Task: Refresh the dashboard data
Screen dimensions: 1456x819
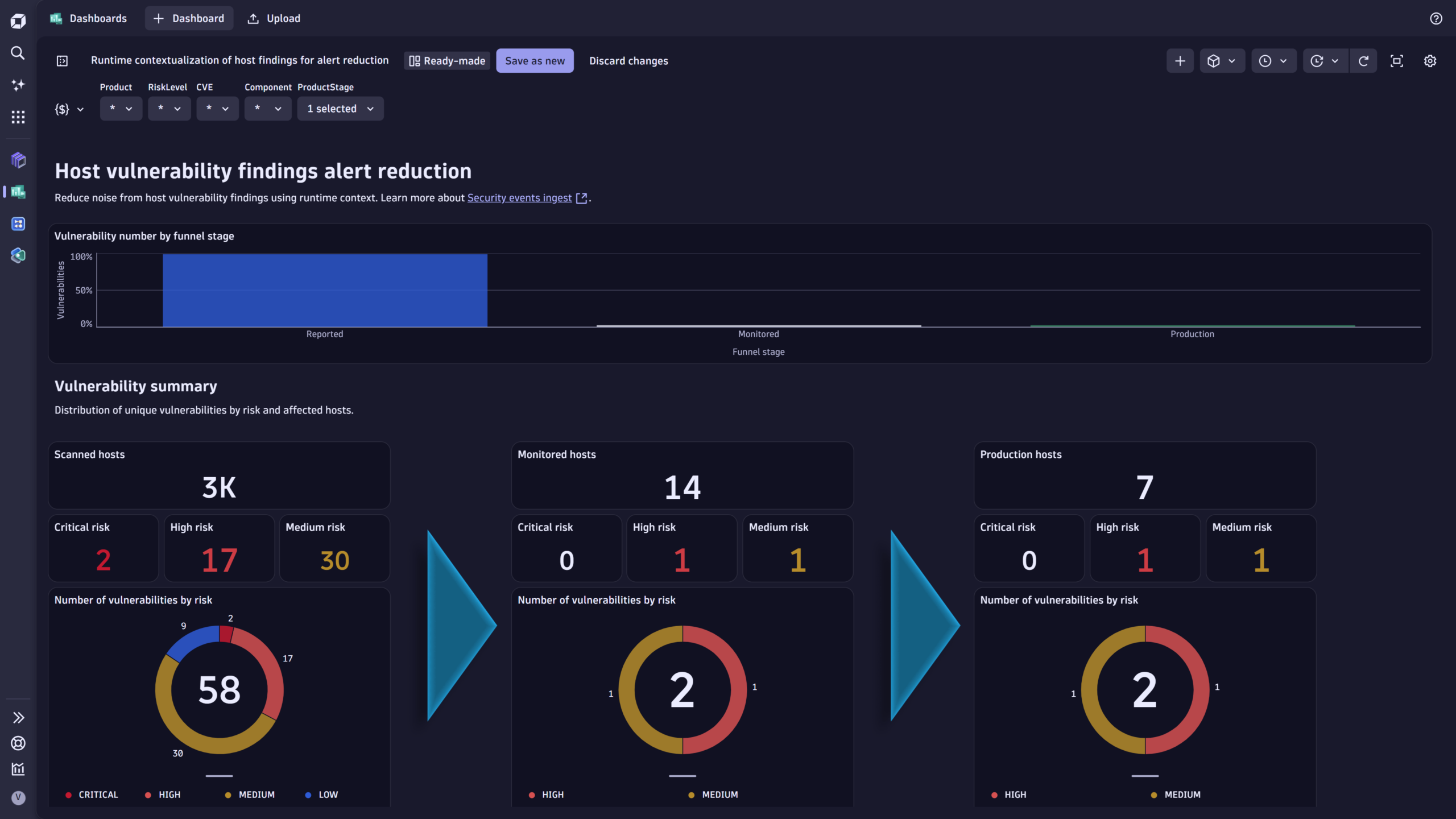Action: (1363, 61)
